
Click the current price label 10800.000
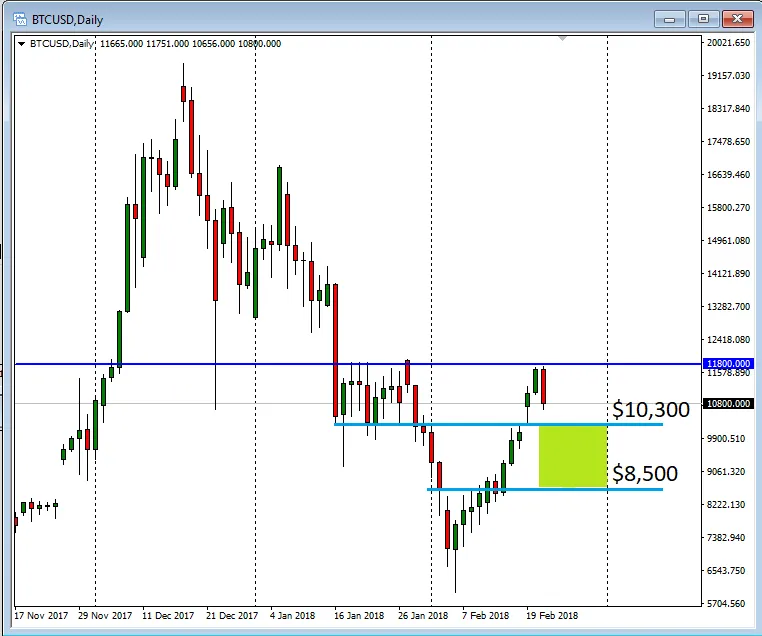pos(727,403)
